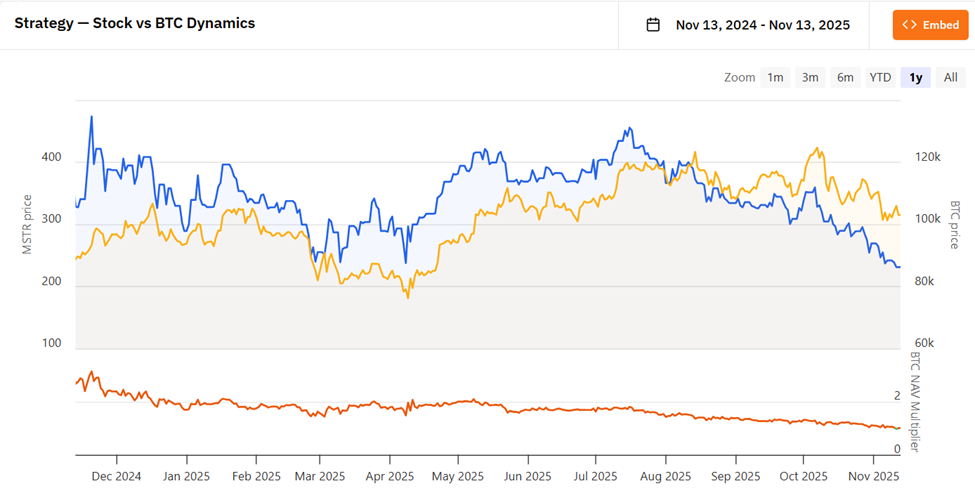Screen dimensions: 975x493
Task: Click the code brackets icon on Embed
Action: tap(909, 25)
